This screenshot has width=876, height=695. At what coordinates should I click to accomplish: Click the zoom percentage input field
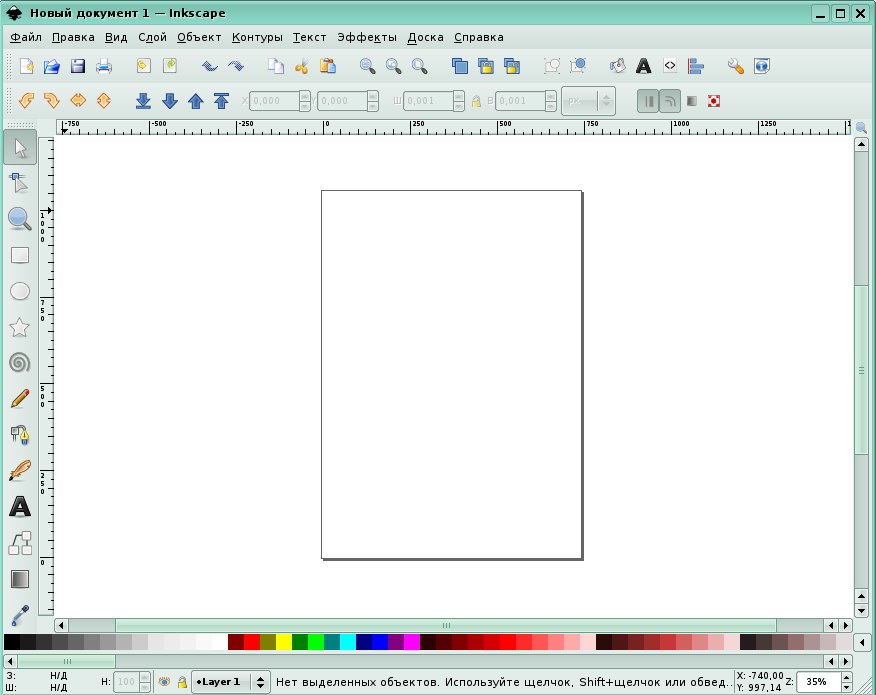coord(817,682)
